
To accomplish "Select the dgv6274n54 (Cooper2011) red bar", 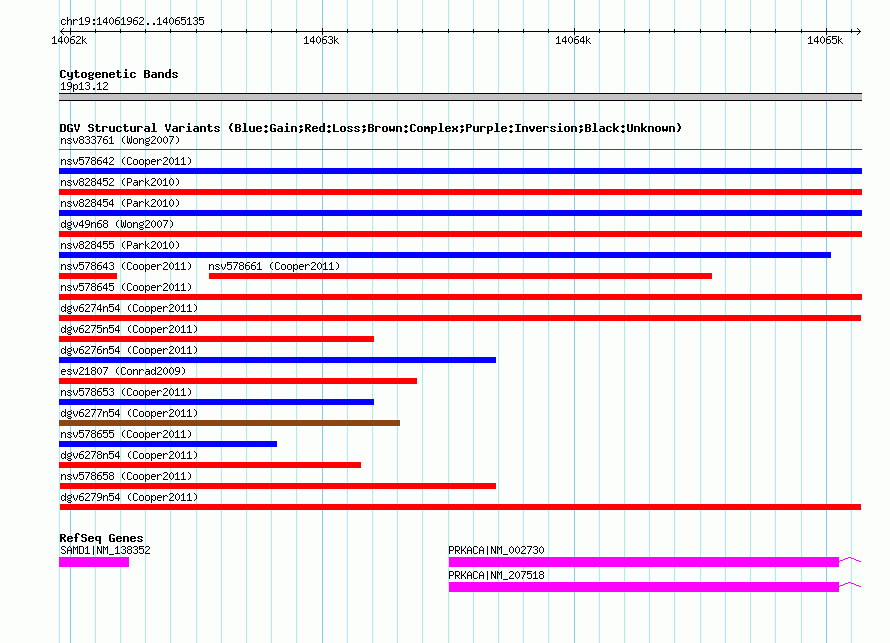I will pos(460,318).
